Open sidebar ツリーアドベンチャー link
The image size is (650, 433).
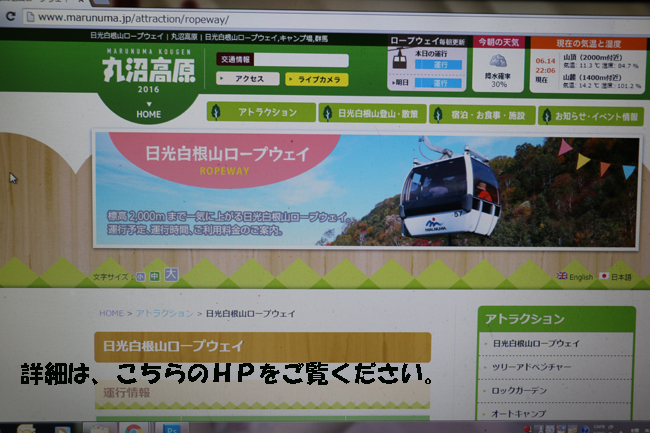point(531,367)
